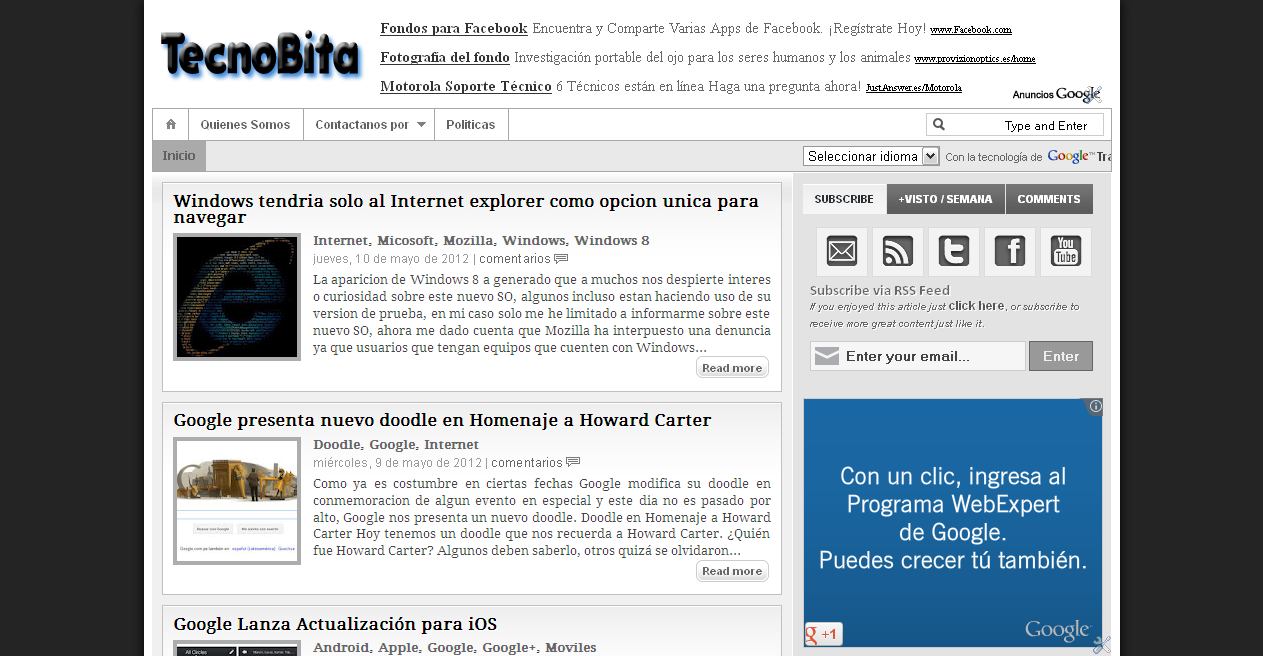This screenshot has width=1263, height=656.
Task: Click the Subscribe via RSS Feed heading
Action: 880,290
